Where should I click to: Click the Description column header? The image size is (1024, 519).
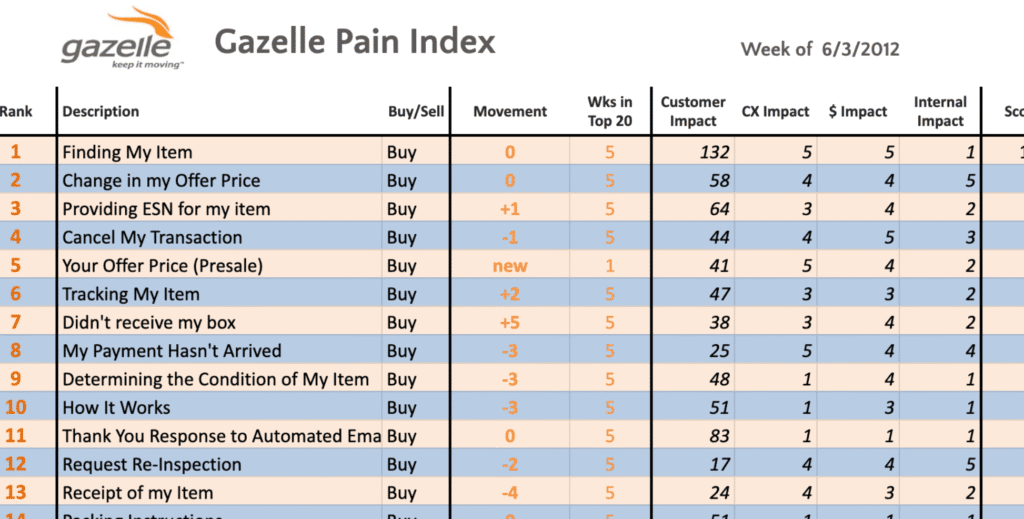(101, 112)
